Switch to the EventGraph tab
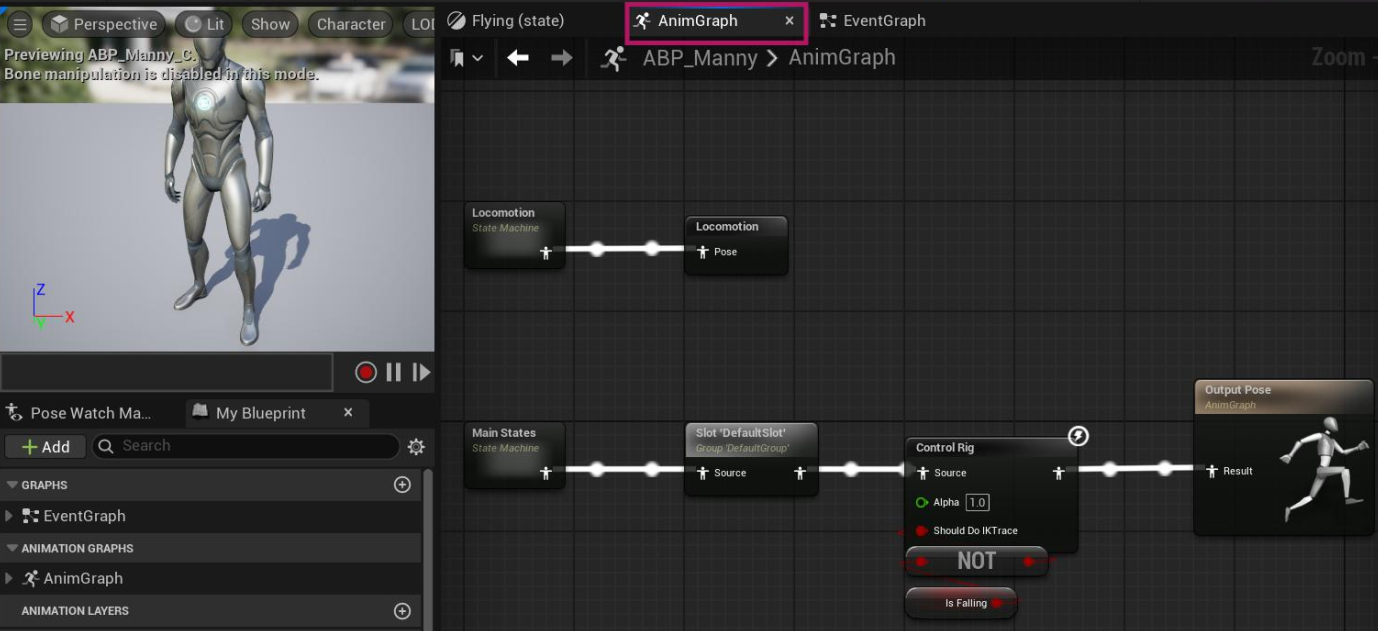Viewport: 1378px width, 631px height. (873, 21)
